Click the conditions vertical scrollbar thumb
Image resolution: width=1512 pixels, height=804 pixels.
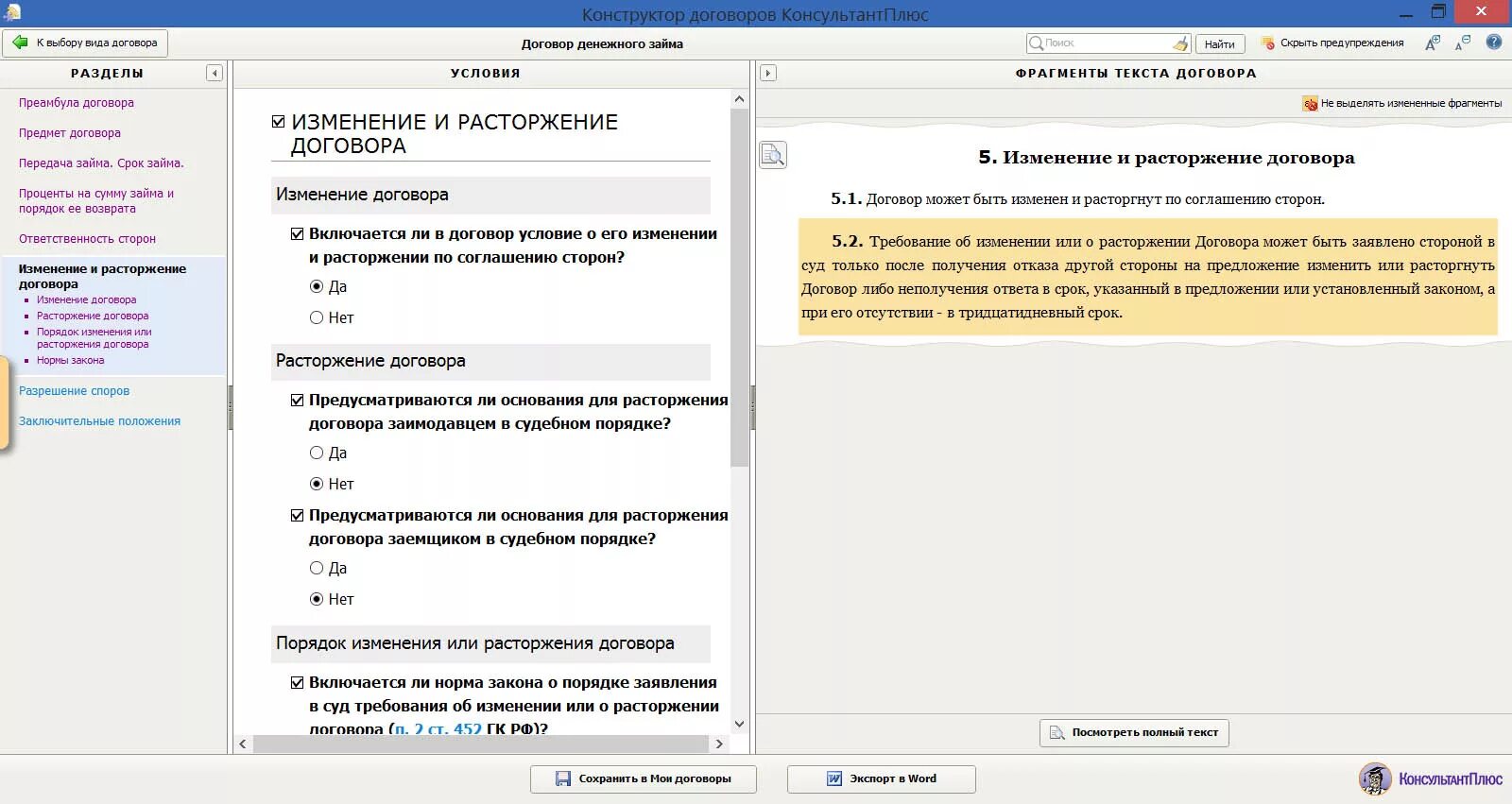739,287
